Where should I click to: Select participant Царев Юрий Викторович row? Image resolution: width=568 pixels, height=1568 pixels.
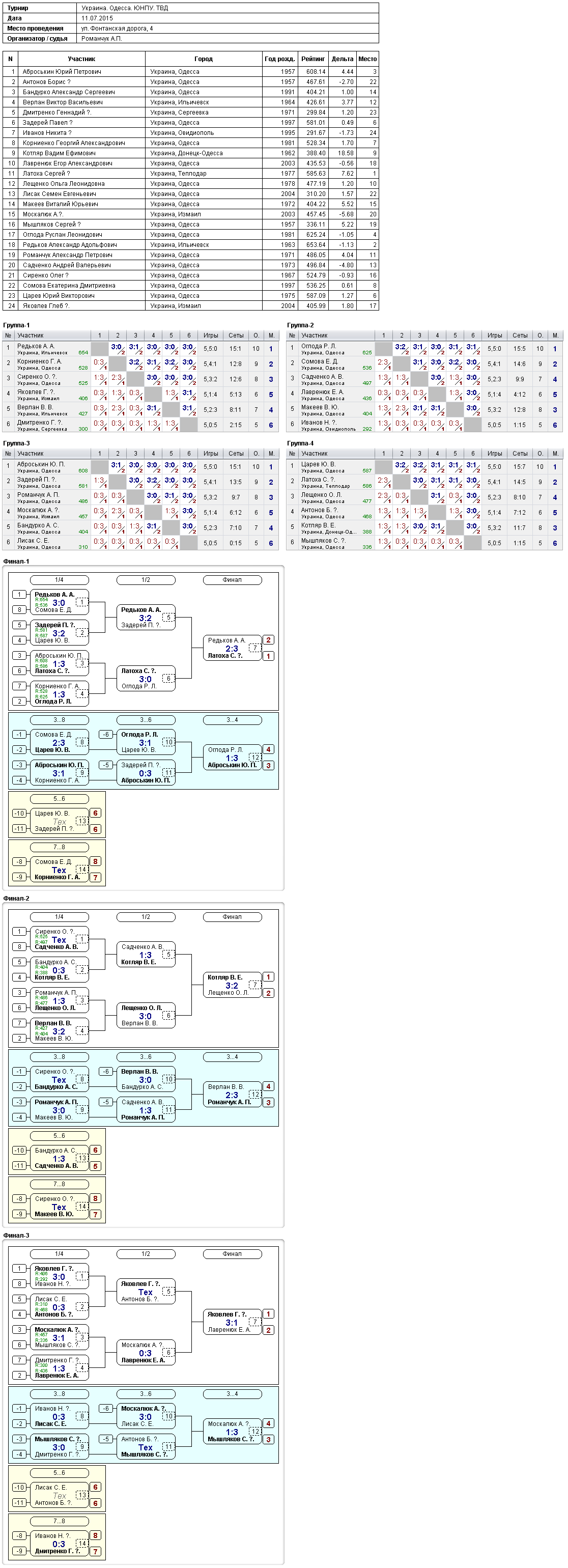coord(190,296)
